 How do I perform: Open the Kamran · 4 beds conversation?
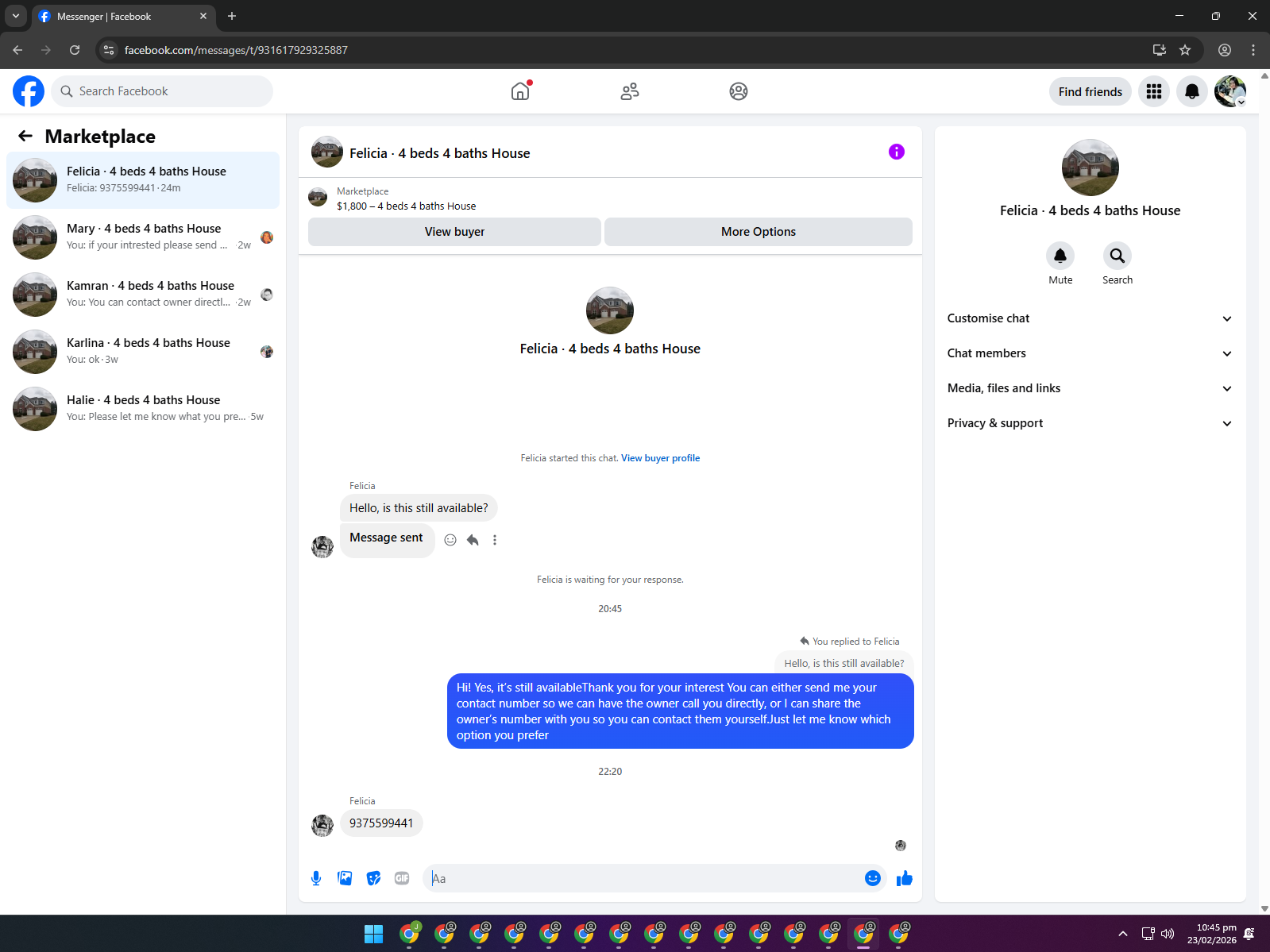pos(143,295)
